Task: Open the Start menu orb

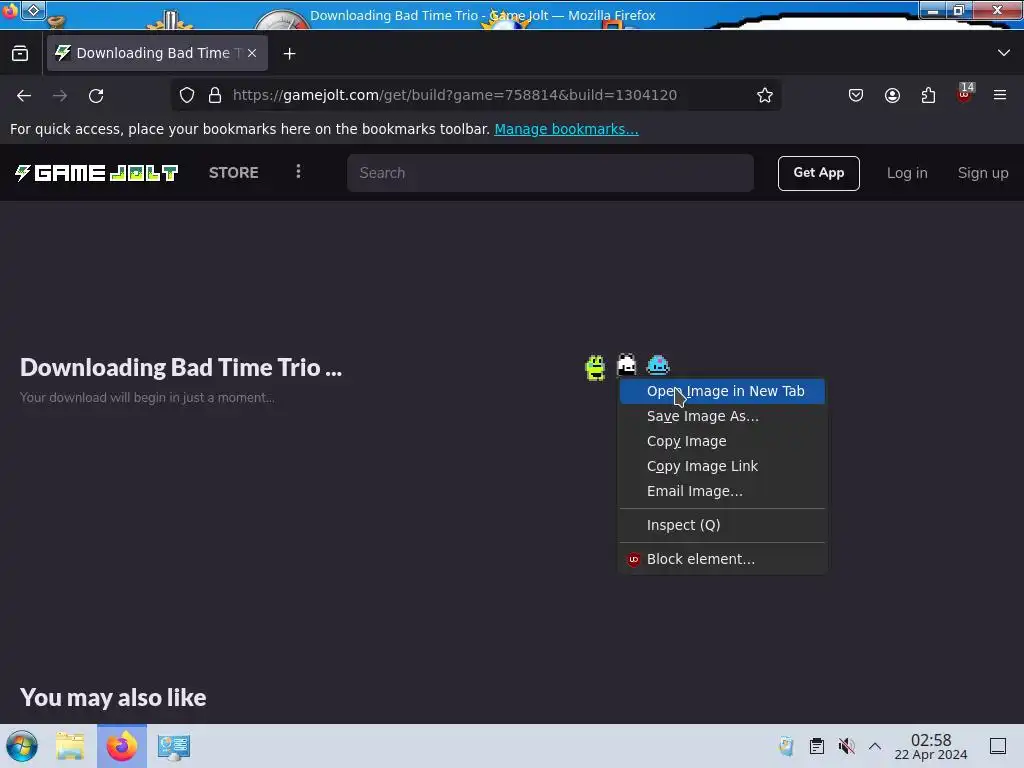Action: tap(22, 746)
